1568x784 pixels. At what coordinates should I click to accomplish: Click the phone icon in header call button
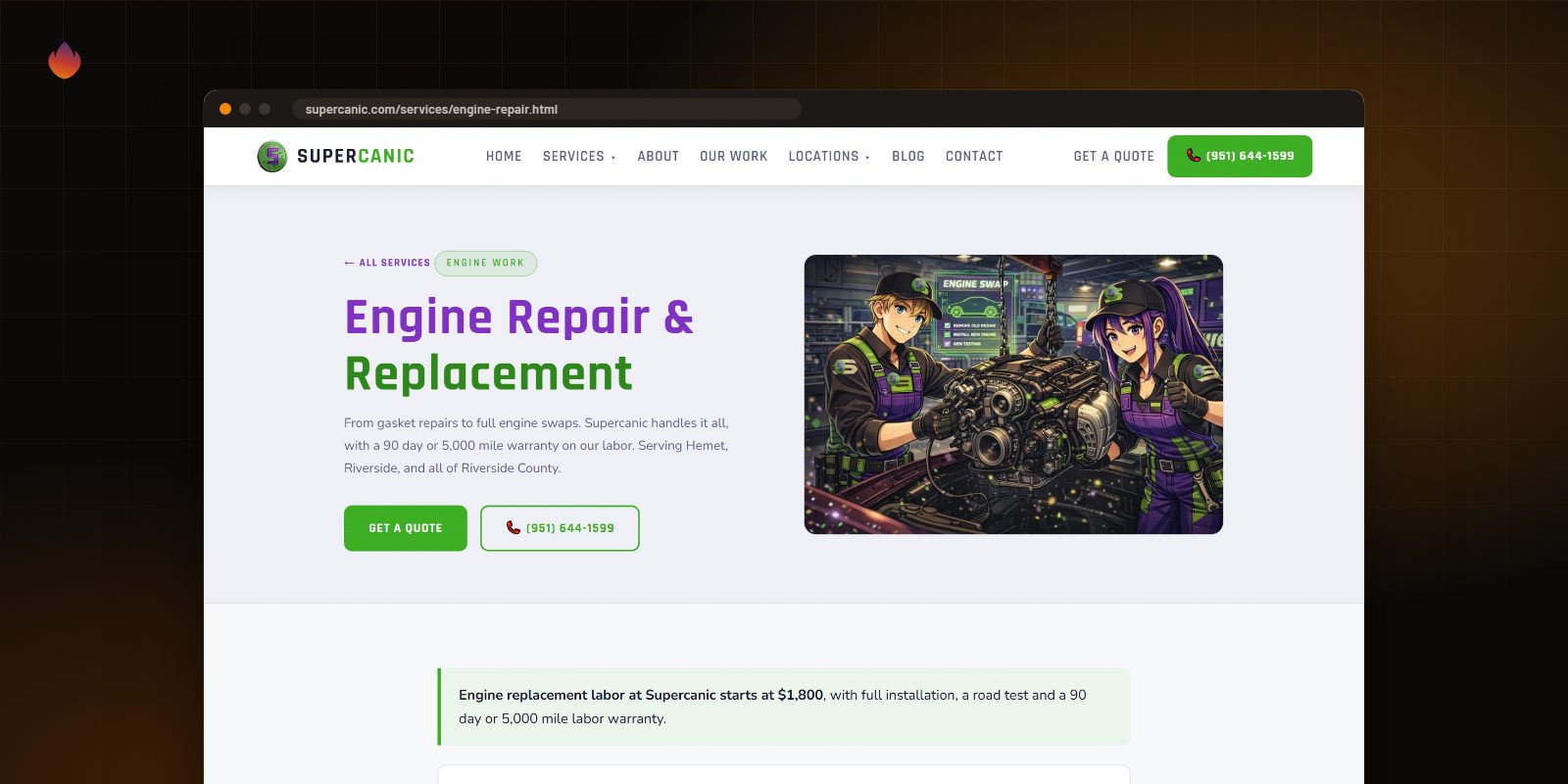pyautogui.click(x=1194, y=155)
